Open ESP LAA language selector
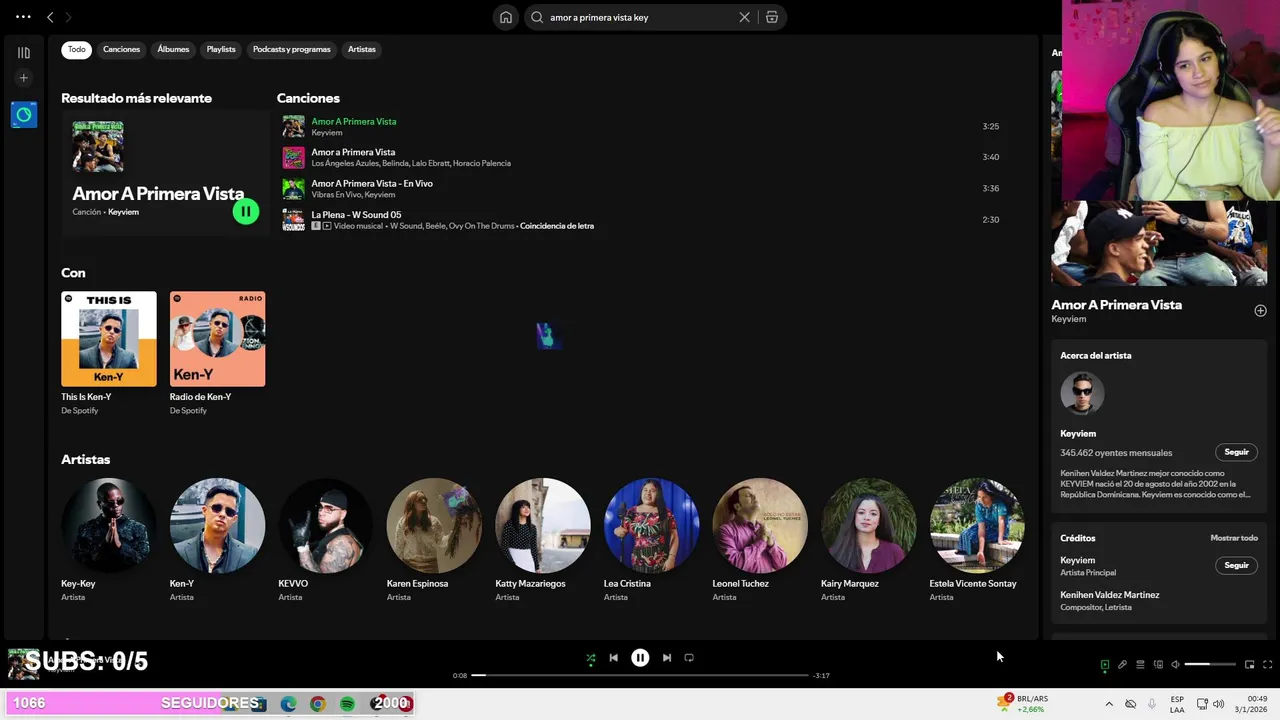The width and height of the screenshot is (1280, 720). point(1177,704)
